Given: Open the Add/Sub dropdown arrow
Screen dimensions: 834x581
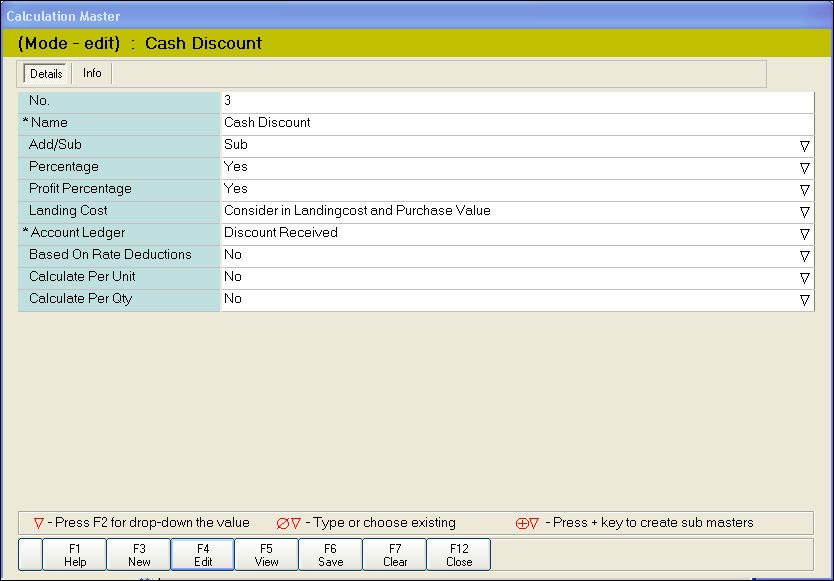Looking at the screenshot, I should [x=804, y=145].
